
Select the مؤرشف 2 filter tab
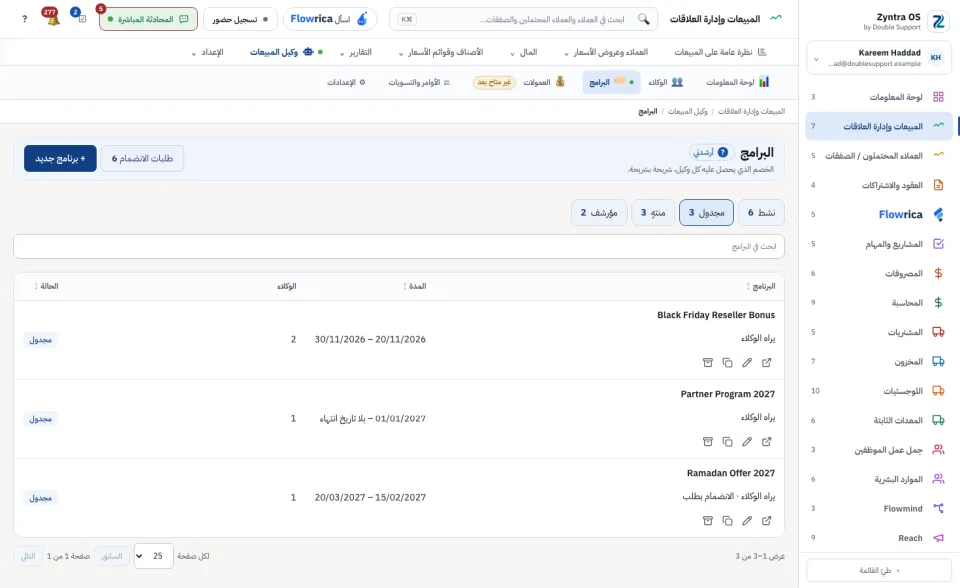(599, 213)
